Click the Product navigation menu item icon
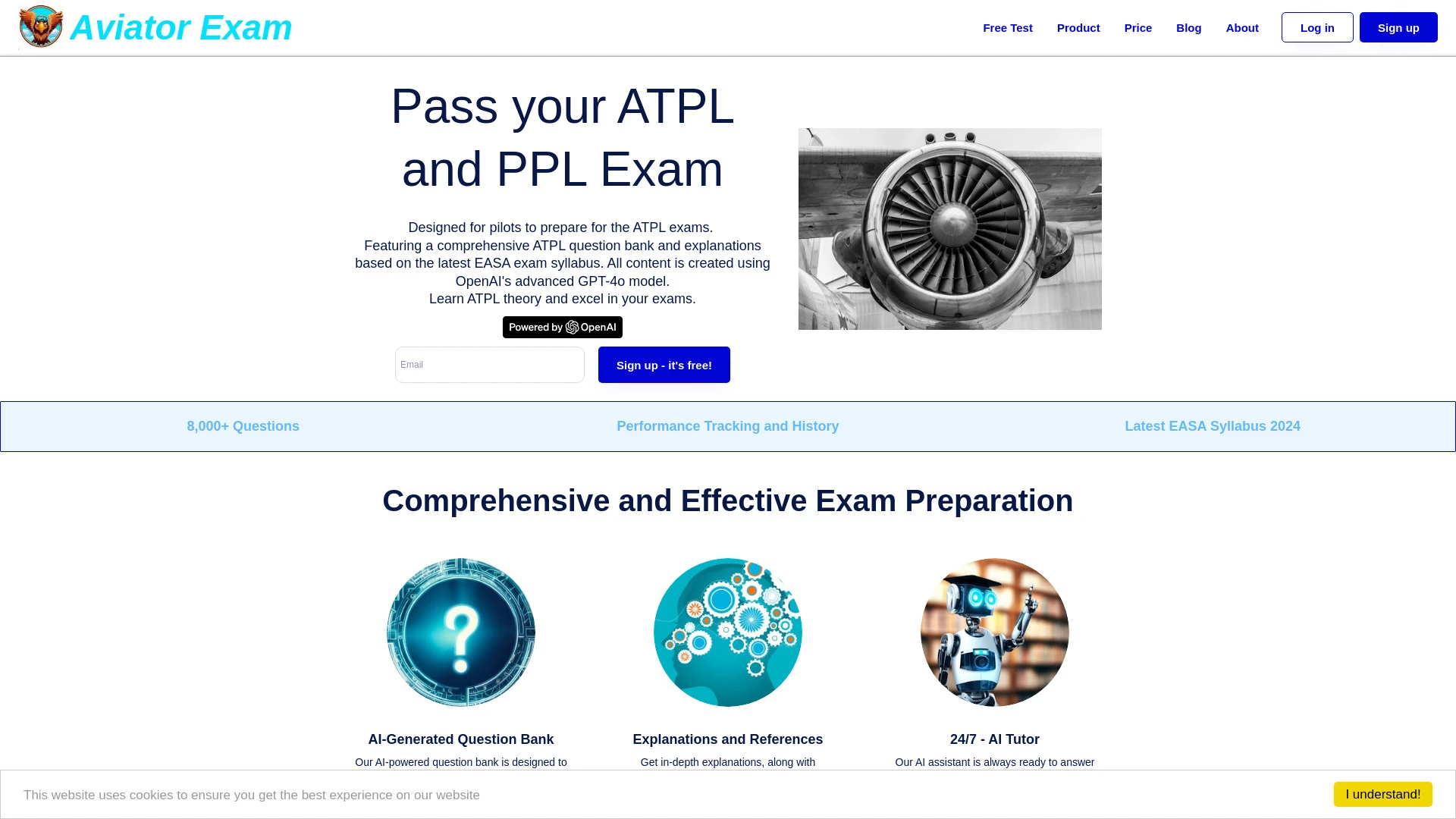This screenshot has width=1456, height=819. 1078,27
